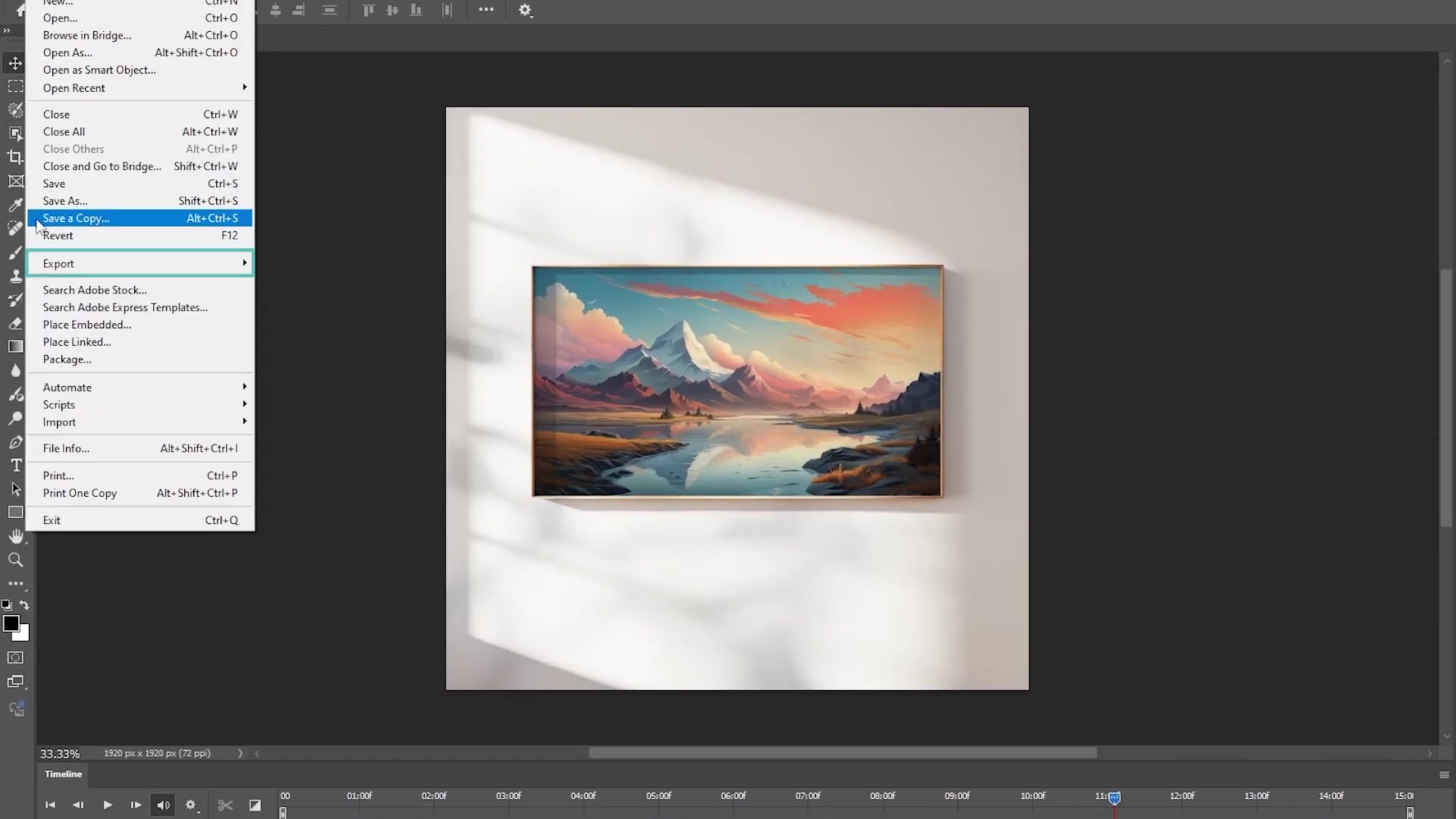Mute timeline audio with the speaker icon

pos(162,805)
